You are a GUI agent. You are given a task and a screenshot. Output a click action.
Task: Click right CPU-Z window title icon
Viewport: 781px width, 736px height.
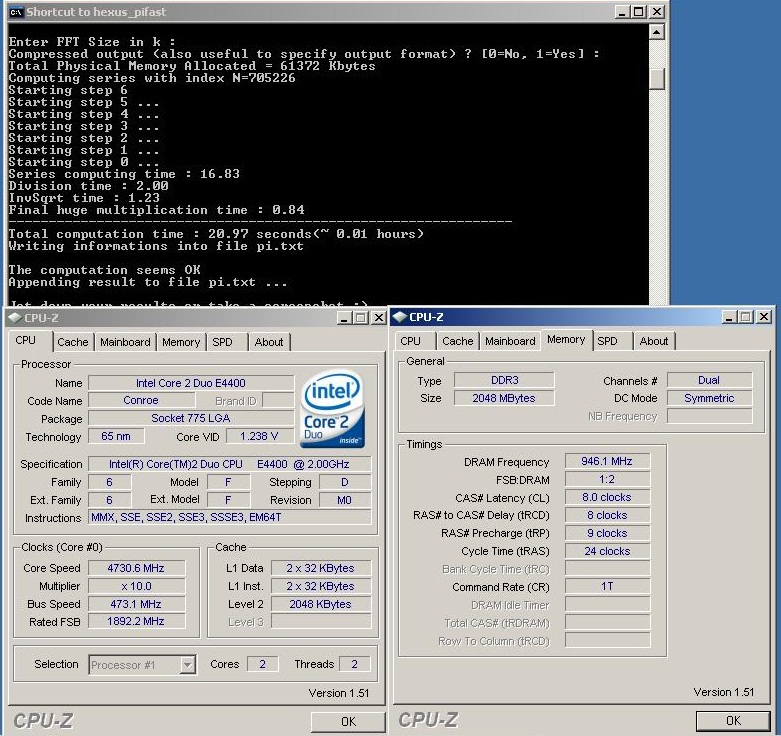point(399,317)
